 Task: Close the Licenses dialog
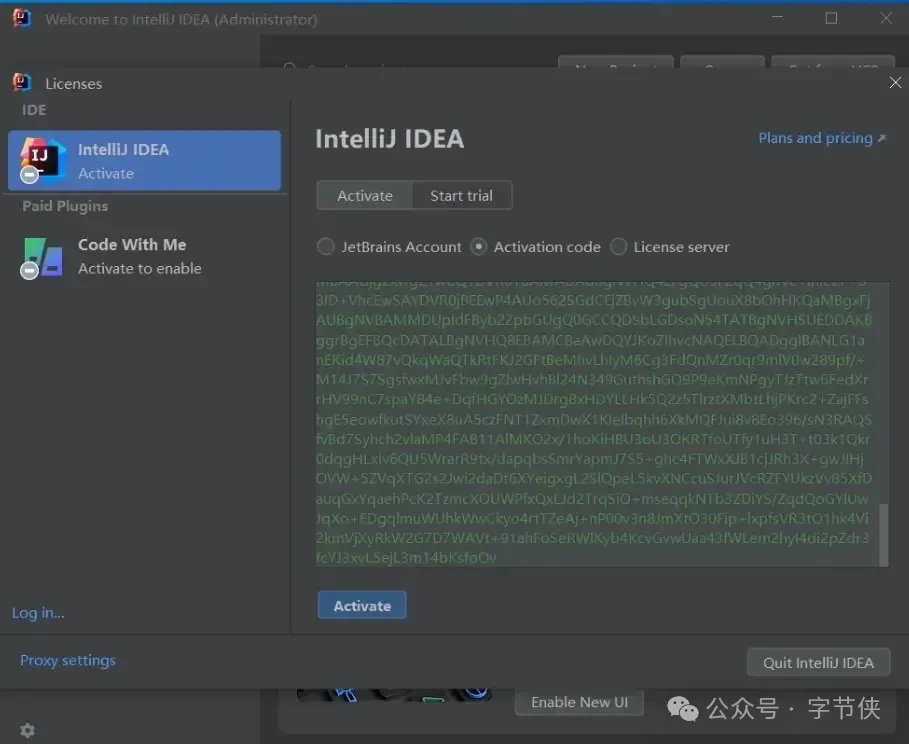point(895,83)
